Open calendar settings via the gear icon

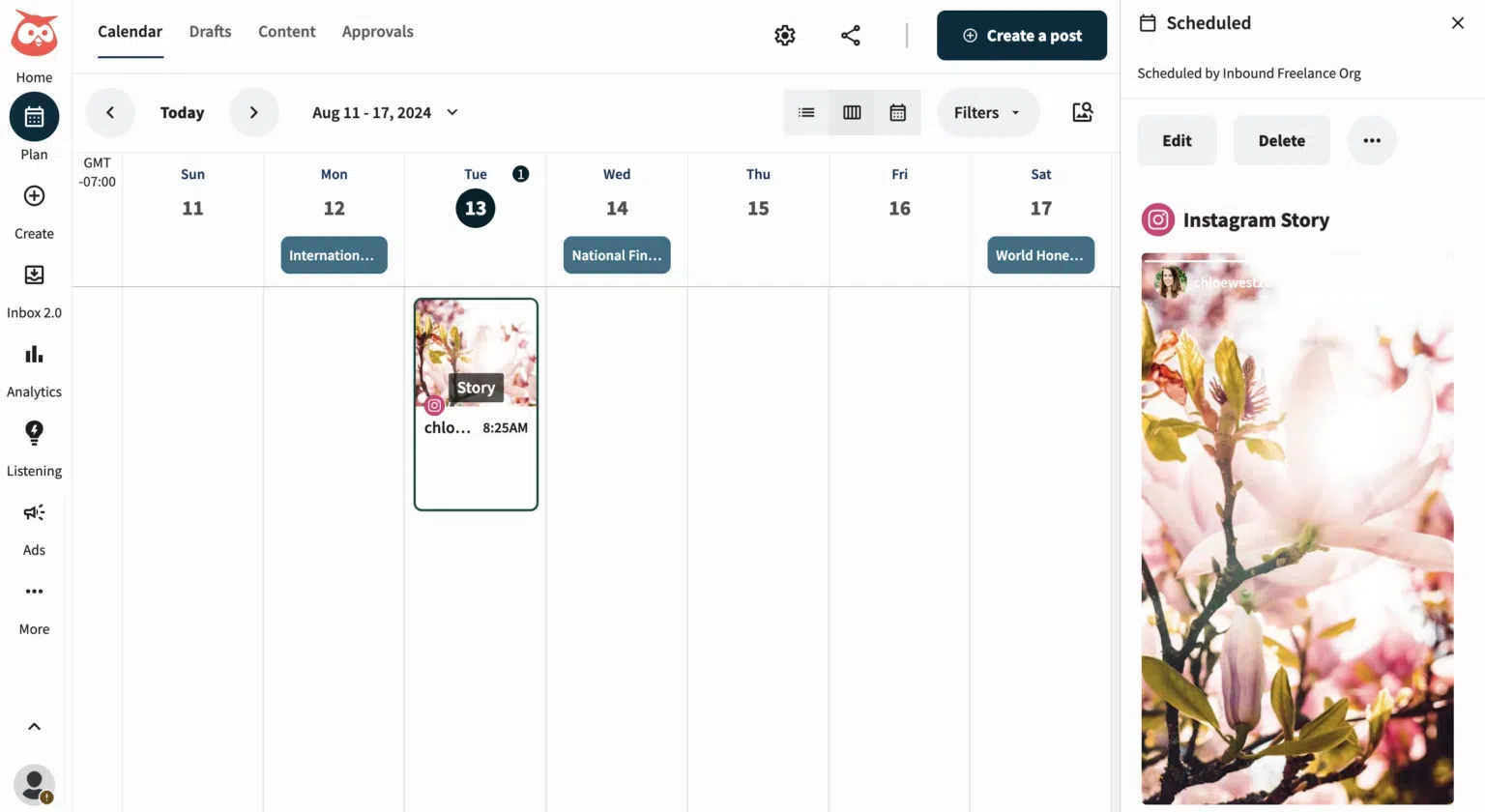coord(784,35)
